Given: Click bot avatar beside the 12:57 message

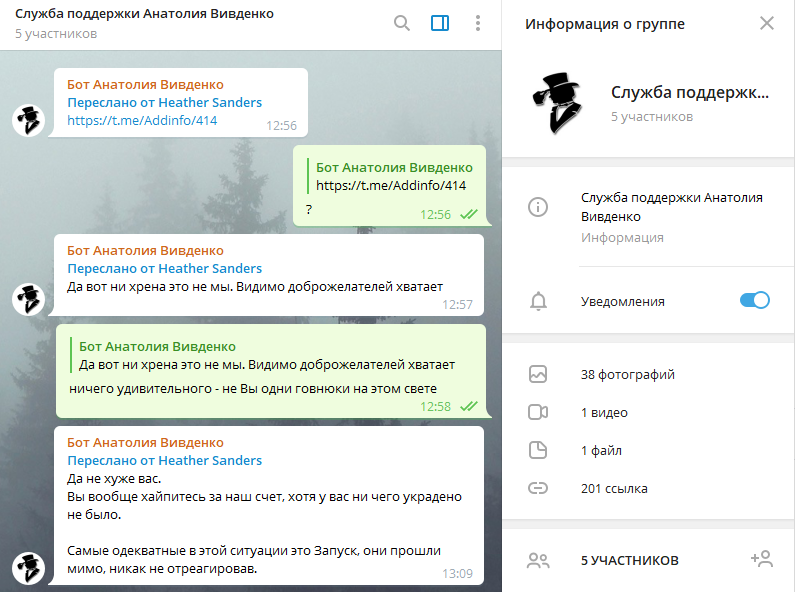Looking at the screenshot, I should point(28,299).
